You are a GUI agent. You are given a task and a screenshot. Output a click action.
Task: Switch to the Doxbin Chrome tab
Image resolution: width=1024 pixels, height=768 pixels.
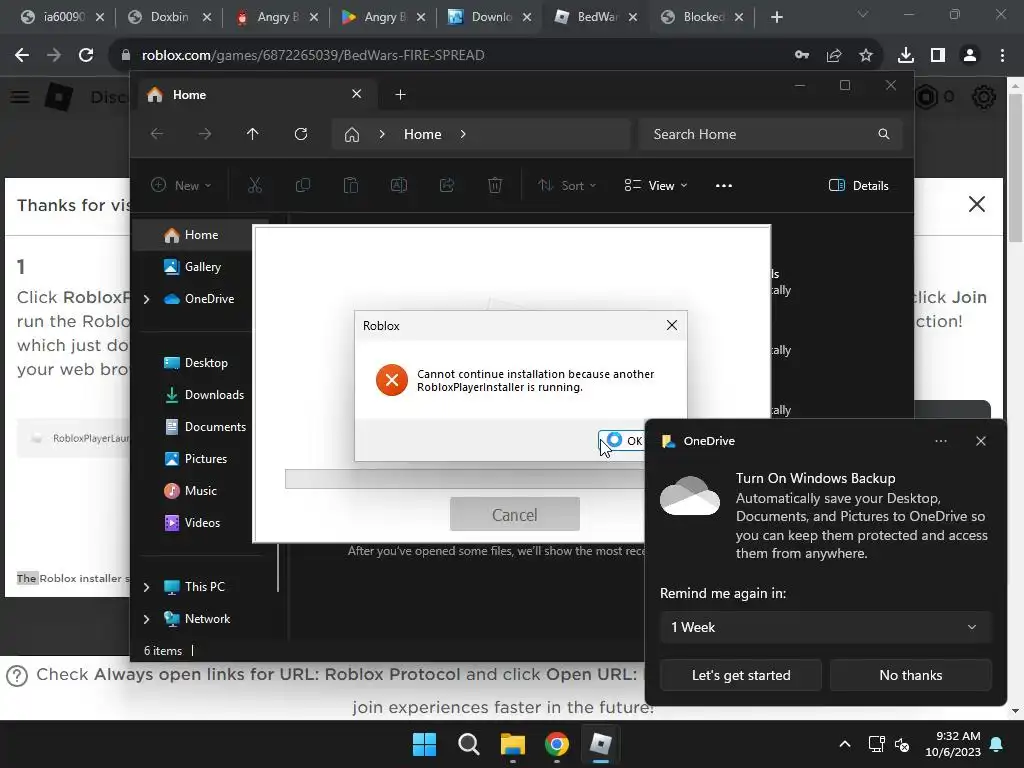[169, 17]
